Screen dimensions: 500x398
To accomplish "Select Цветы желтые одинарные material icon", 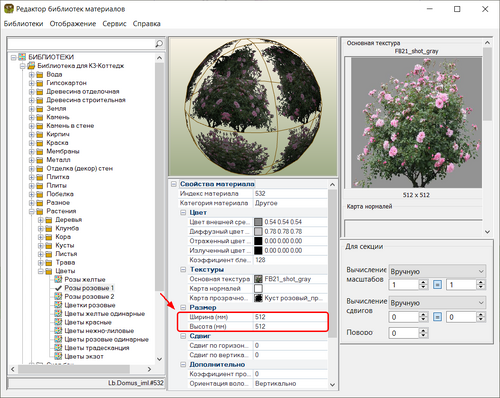I will click(58, 314).
